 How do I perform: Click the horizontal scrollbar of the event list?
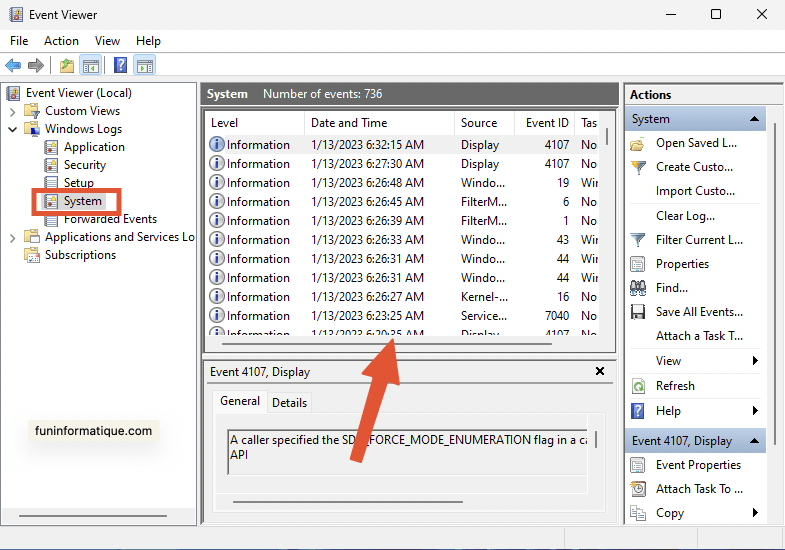(386, 344)
